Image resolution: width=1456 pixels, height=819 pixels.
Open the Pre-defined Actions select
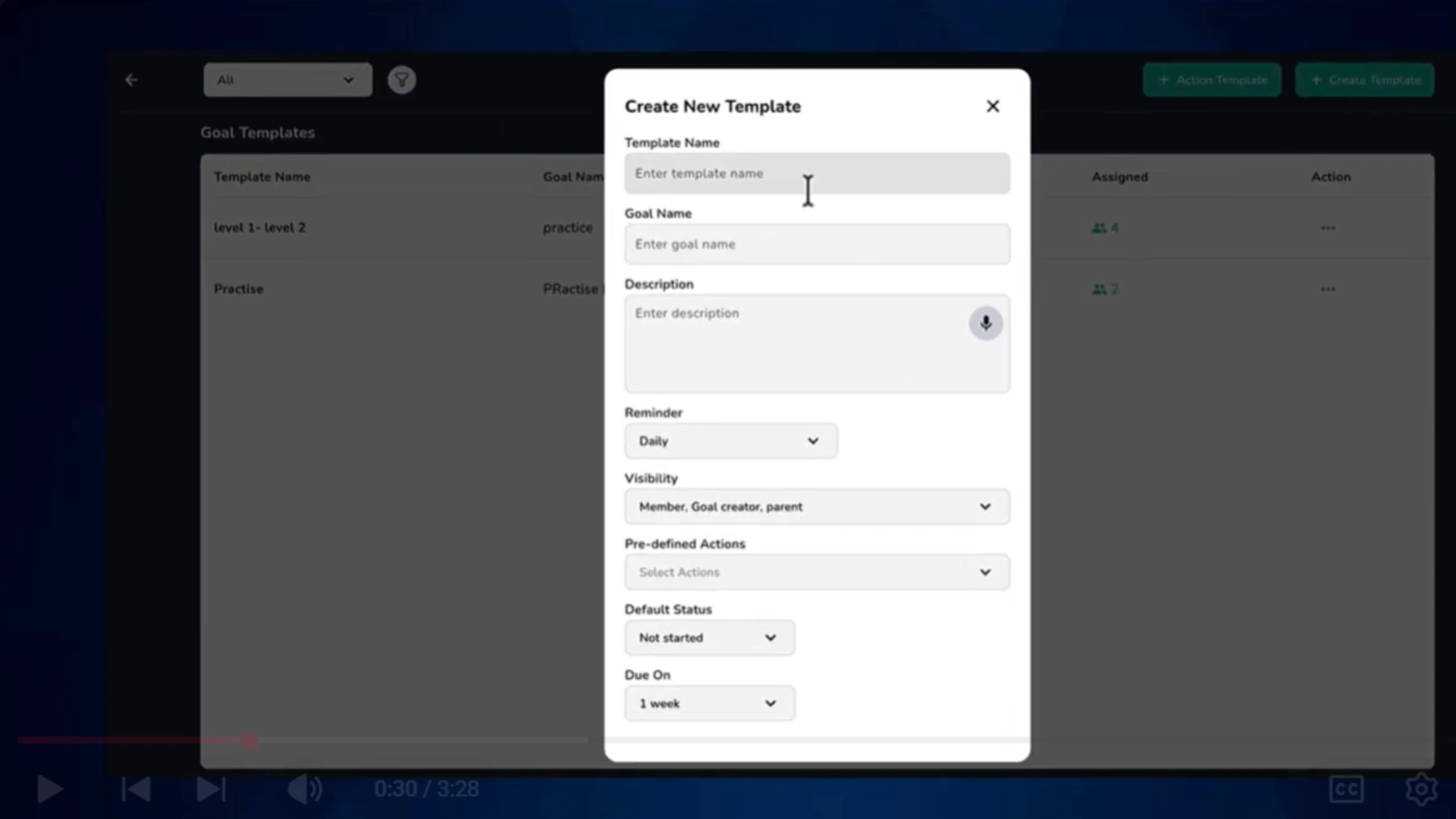817,573
